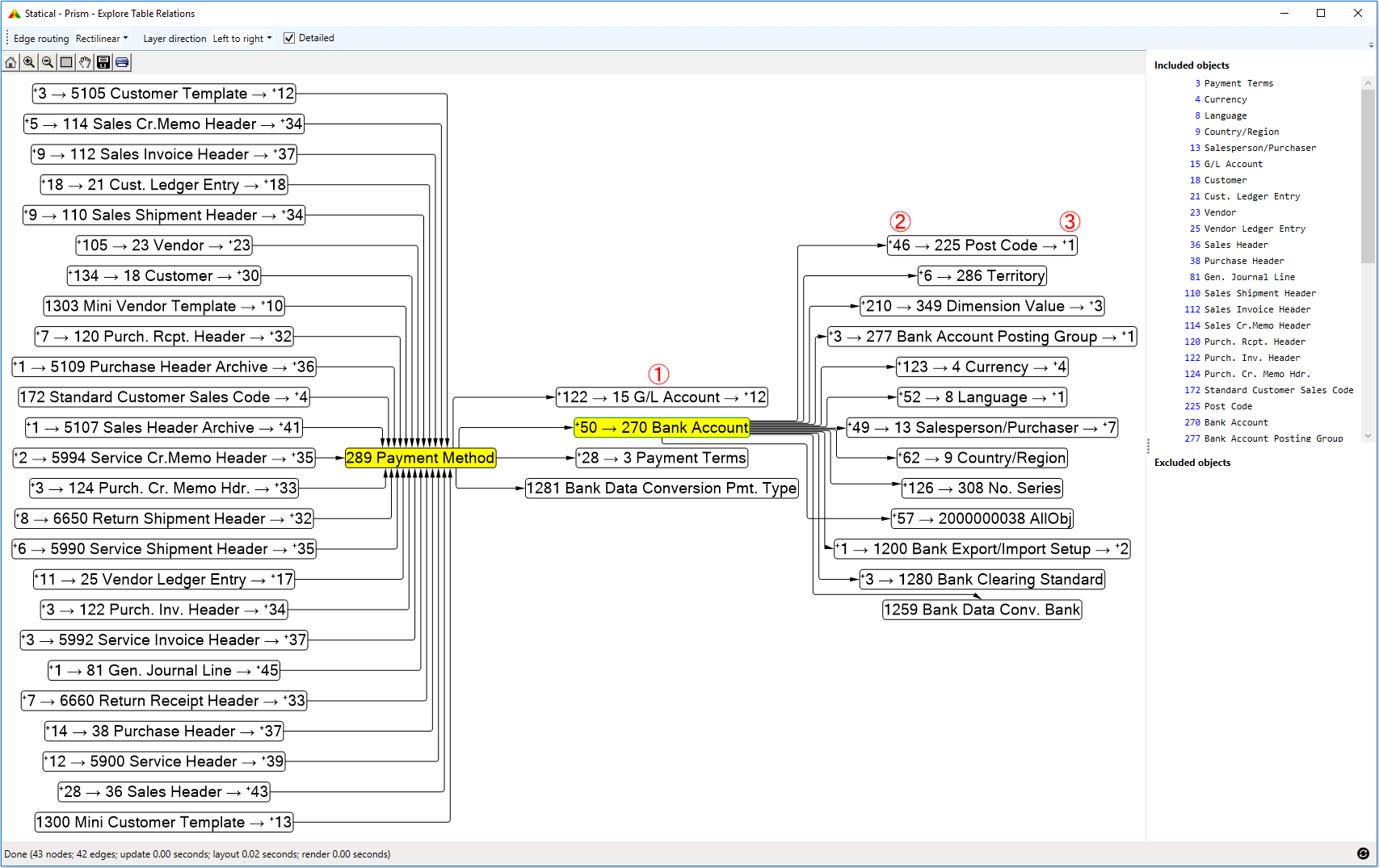Click the refresh icon in status bar

1363,853
